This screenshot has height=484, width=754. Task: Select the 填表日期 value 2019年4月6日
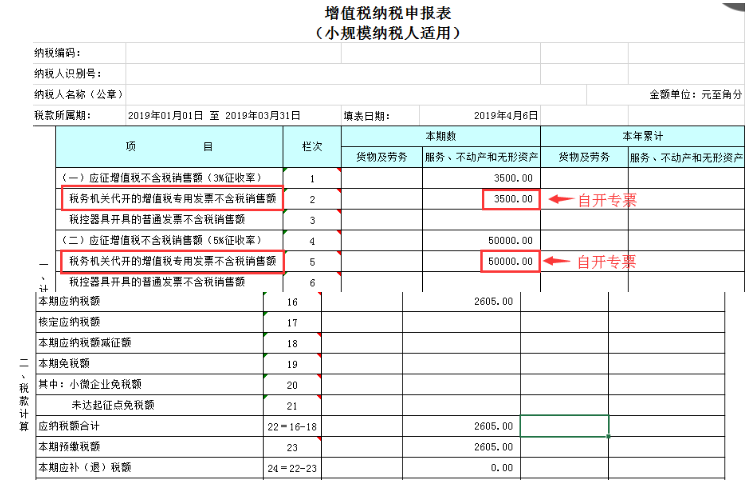pyautogui.click(x=505, y=116)
